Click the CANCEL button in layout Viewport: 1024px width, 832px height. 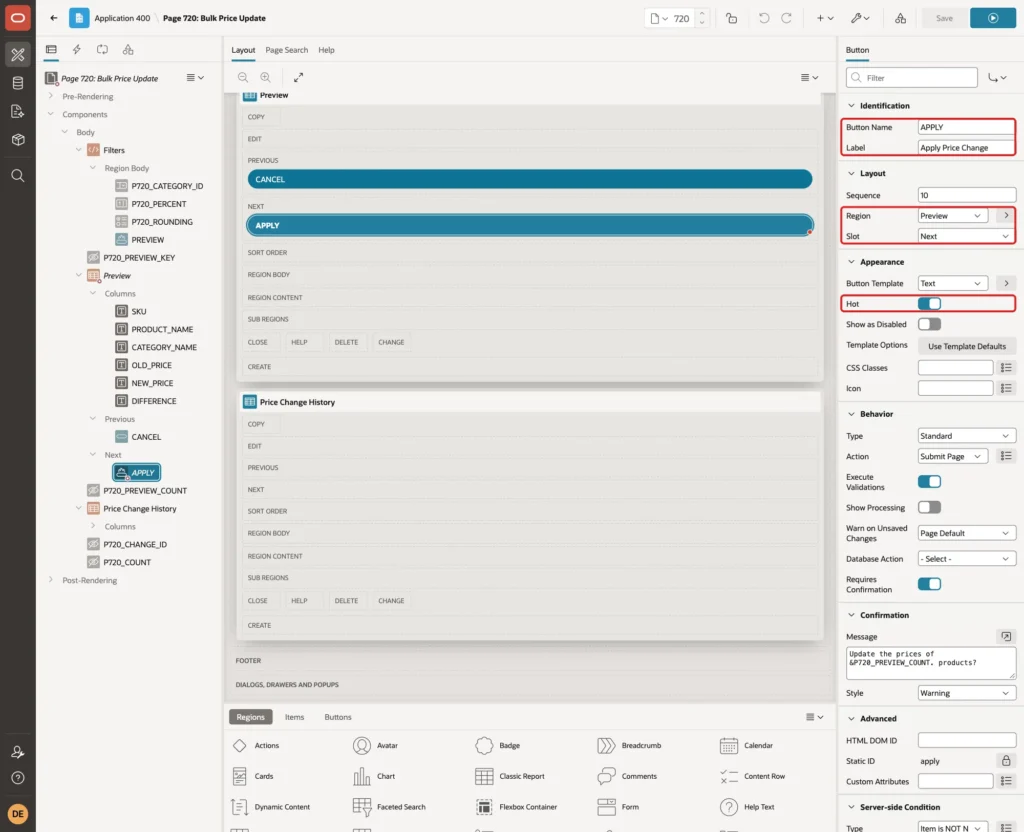point(530,179)
